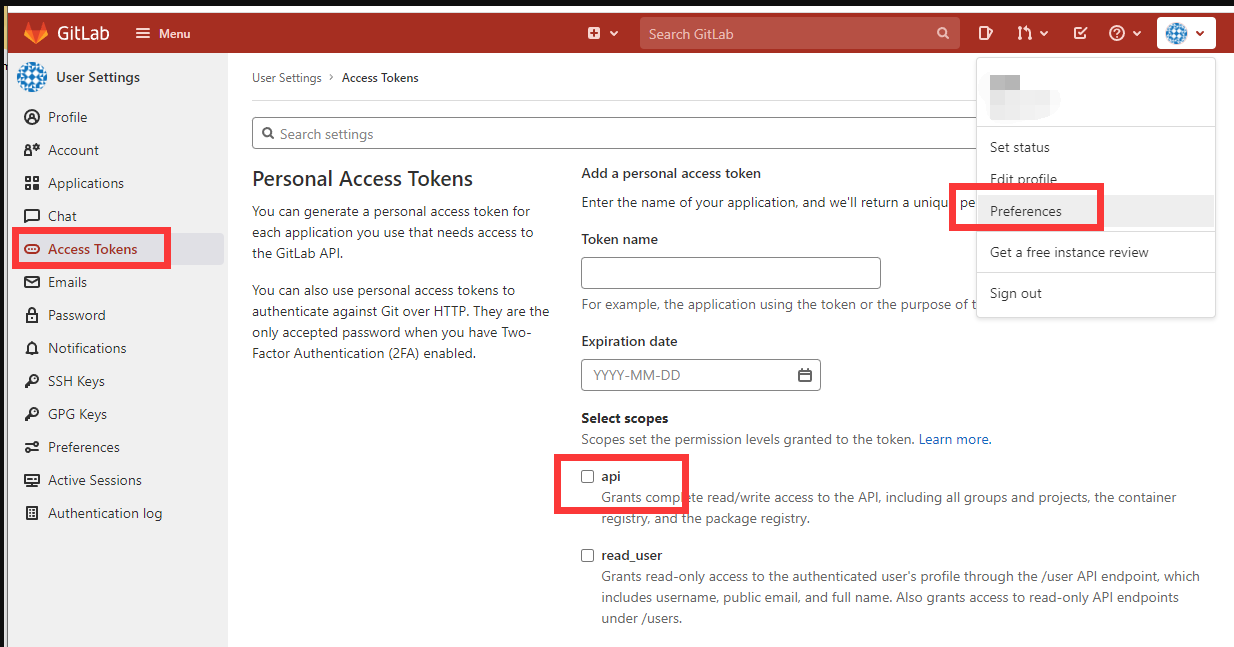Image resolution: width=1234 pixels, height=647 pixels.
Task: Click the Learn more link
Action: 955,439
